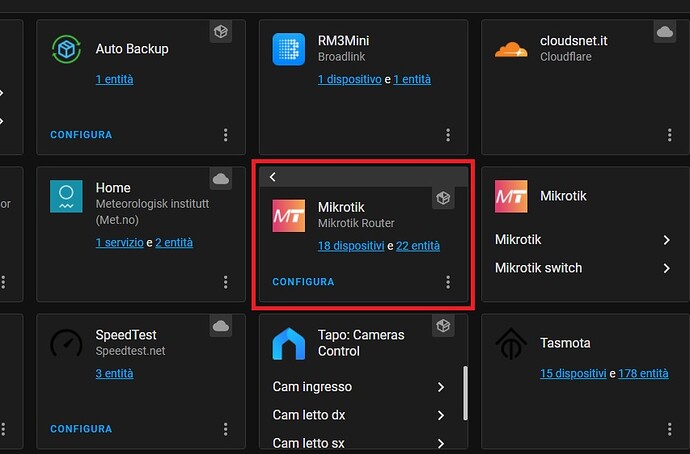Click the MT logo on the grouped Mikrotik card

[510, 196]
